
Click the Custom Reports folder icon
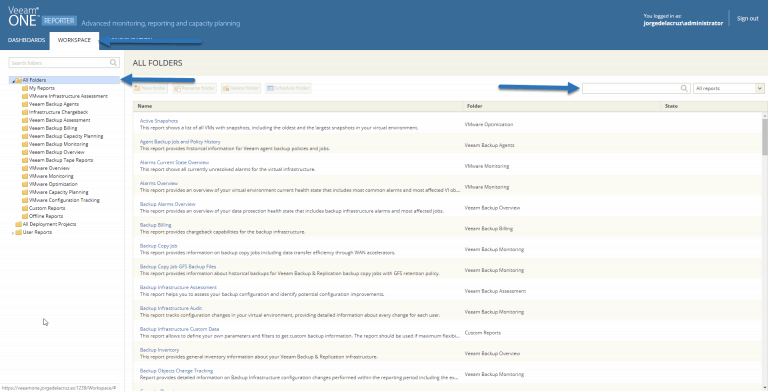tap(24, 208)
